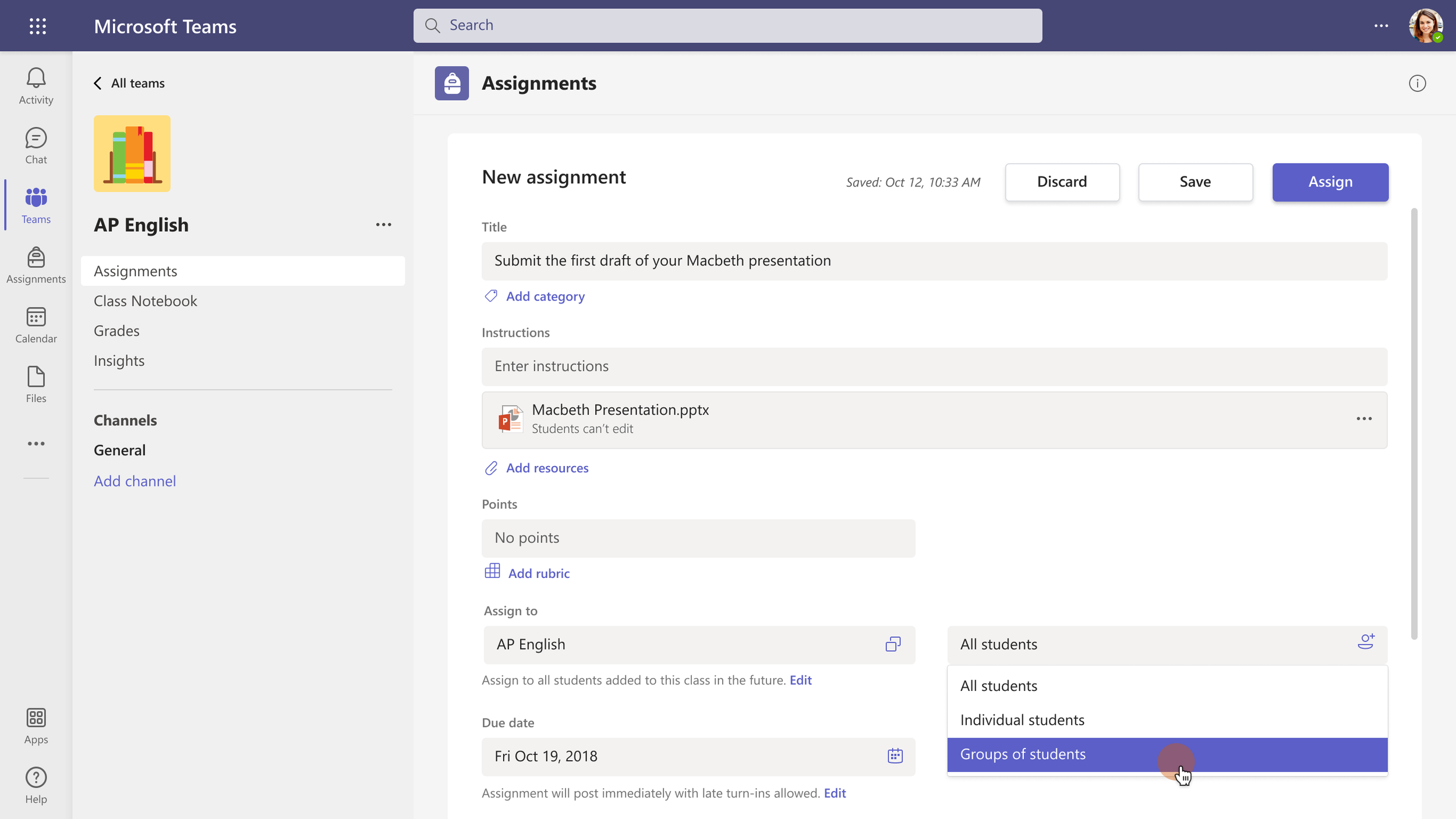Click the Assign button
The height and width of the screenshot is (819, 1456).
[x=1330, y=182]
